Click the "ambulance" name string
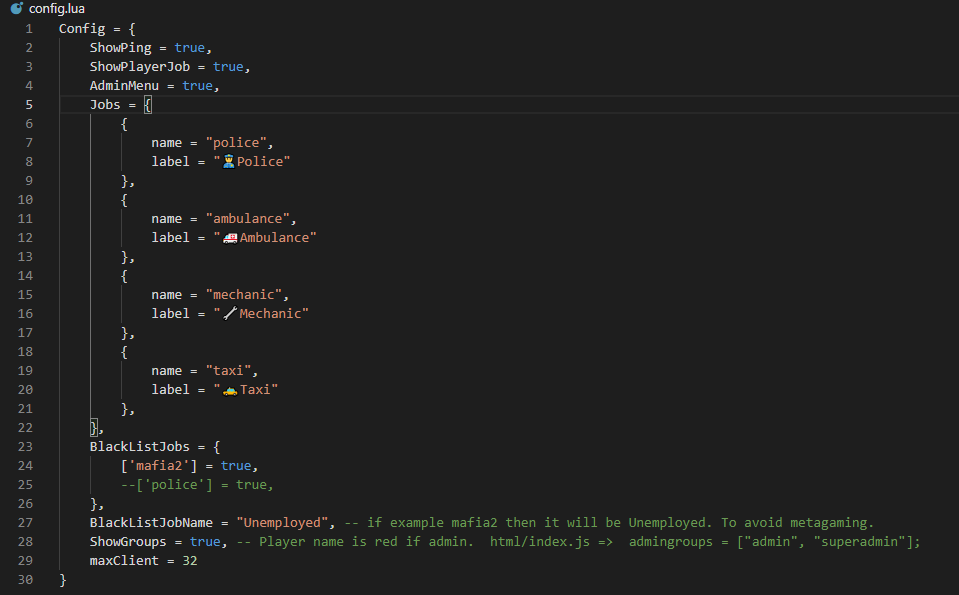This screenshot has width=959, height=595. click(248, 219)
